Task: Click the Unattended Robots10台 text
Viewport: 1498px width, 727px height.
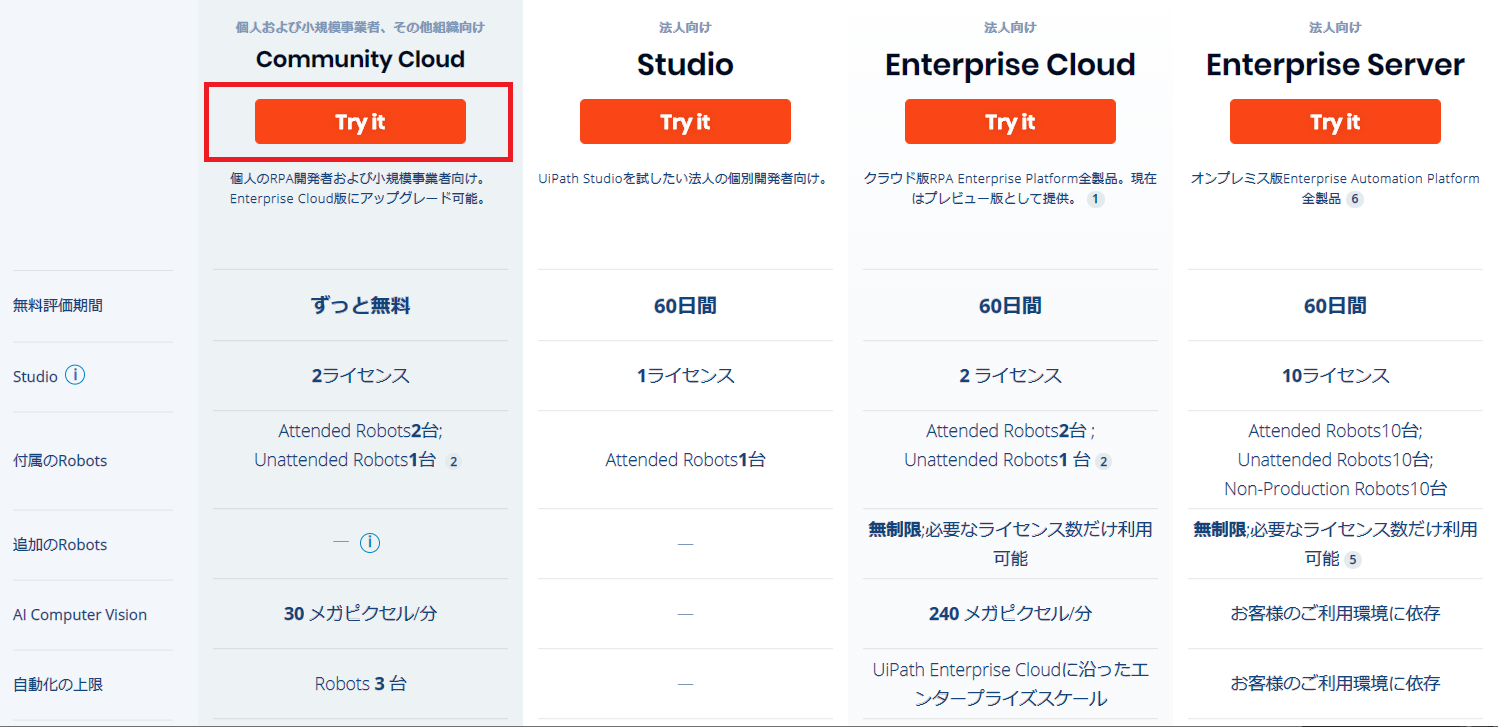Action: pos(1335,460)
